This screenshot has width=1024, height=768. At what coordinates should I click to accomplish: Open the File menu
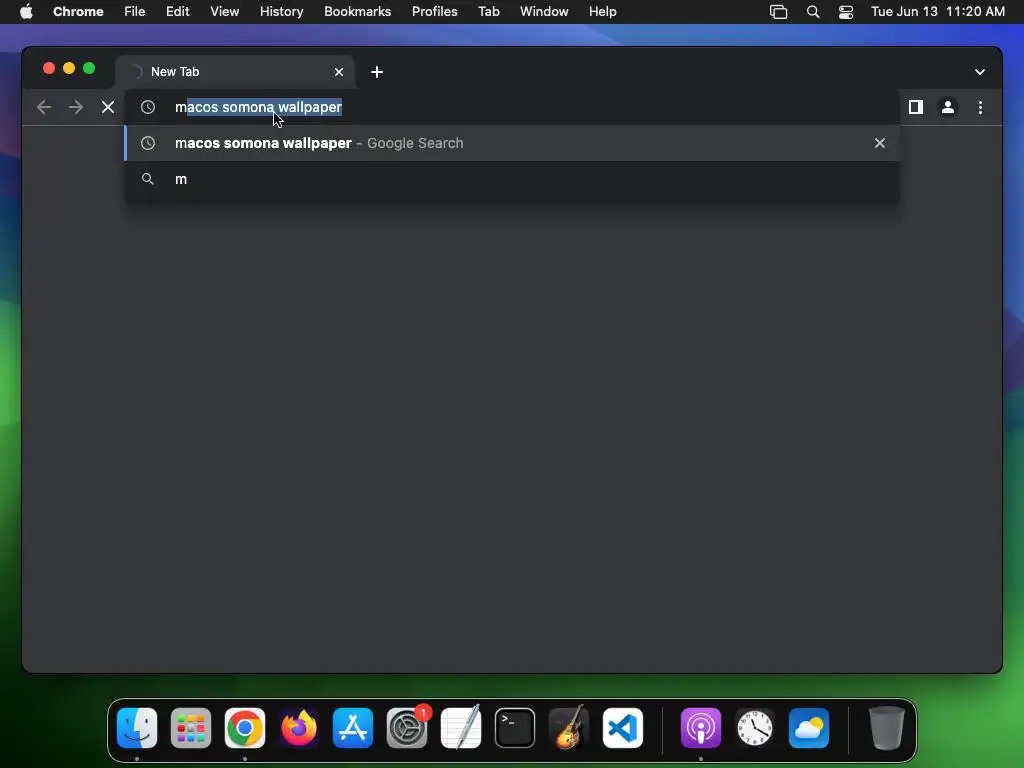click(x=135, y=12)
